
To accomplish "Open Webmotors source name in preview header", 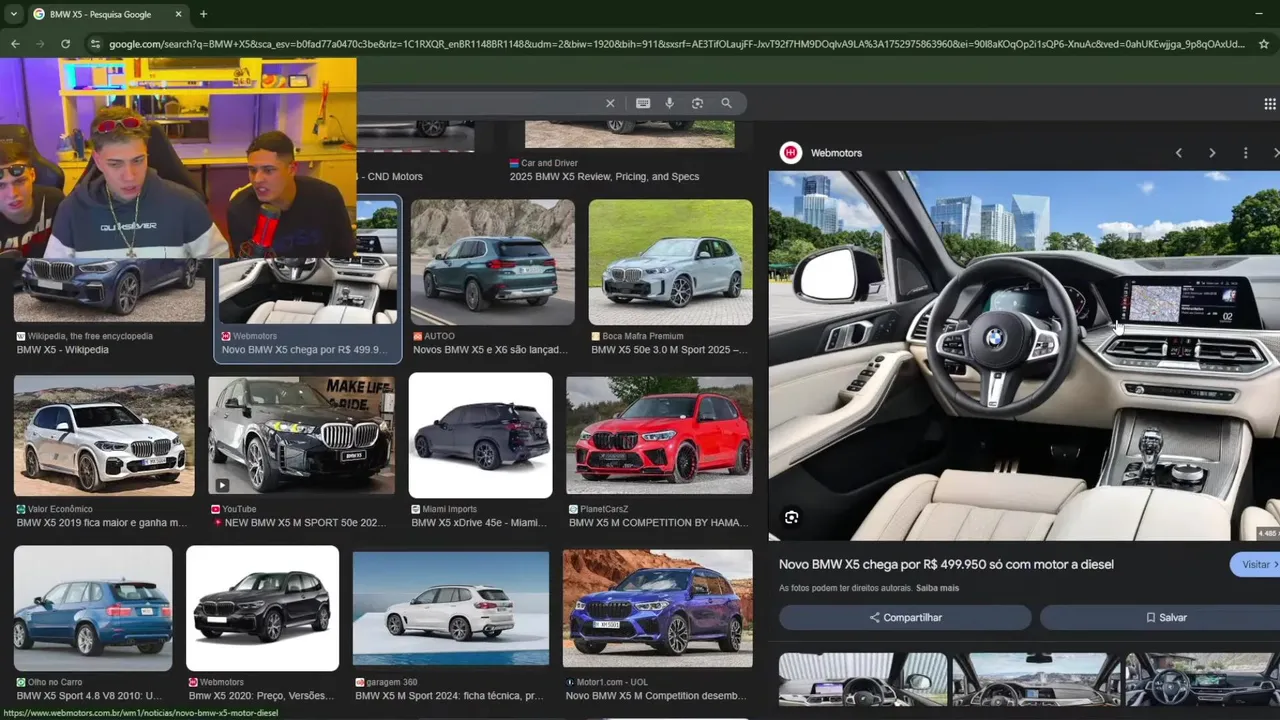I will pyautogui.click(x=836, y=153).
